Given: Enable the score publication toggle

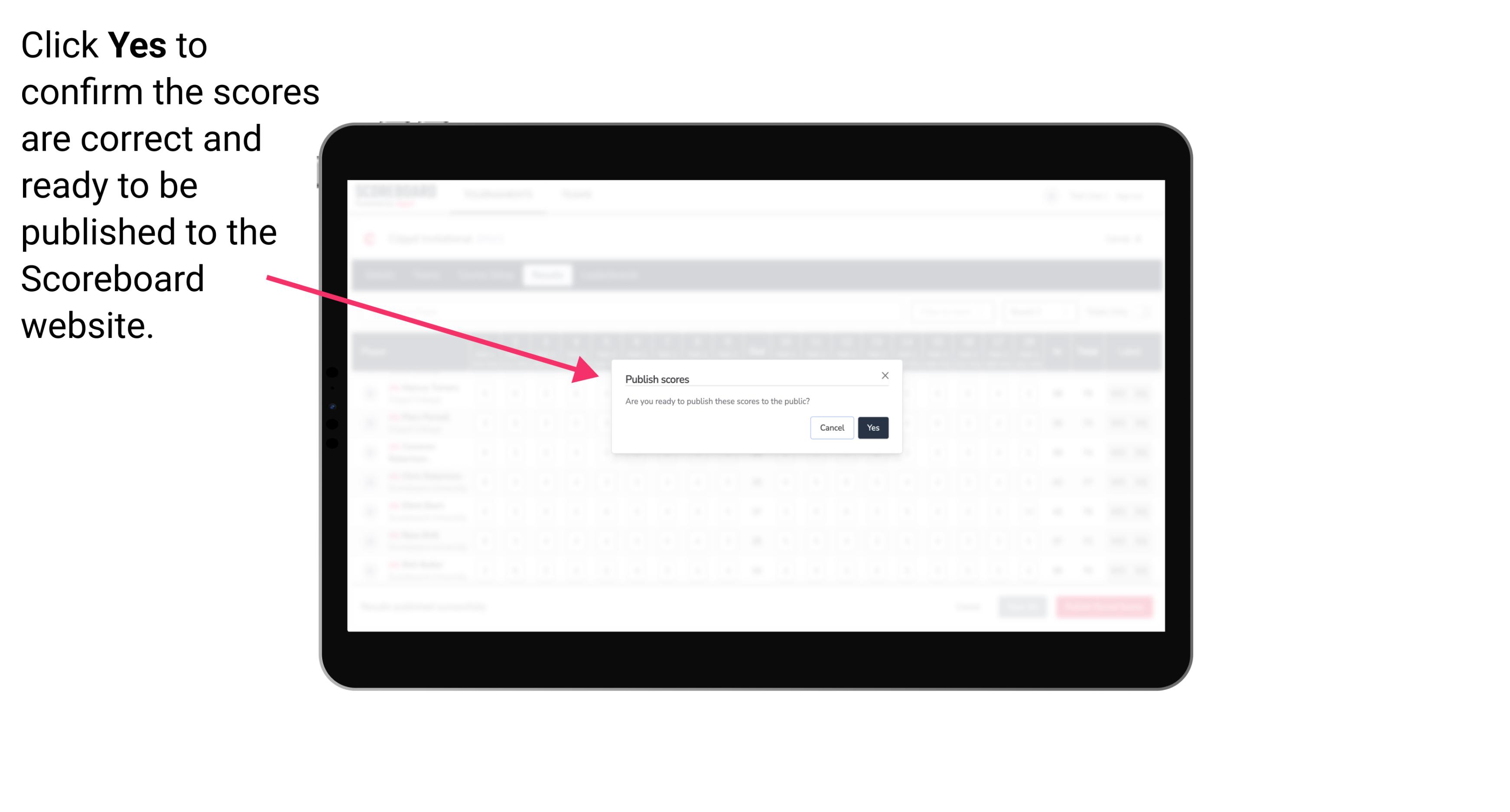Looking at the screenshot, I should pyautogui.click(x=872, y=427).
